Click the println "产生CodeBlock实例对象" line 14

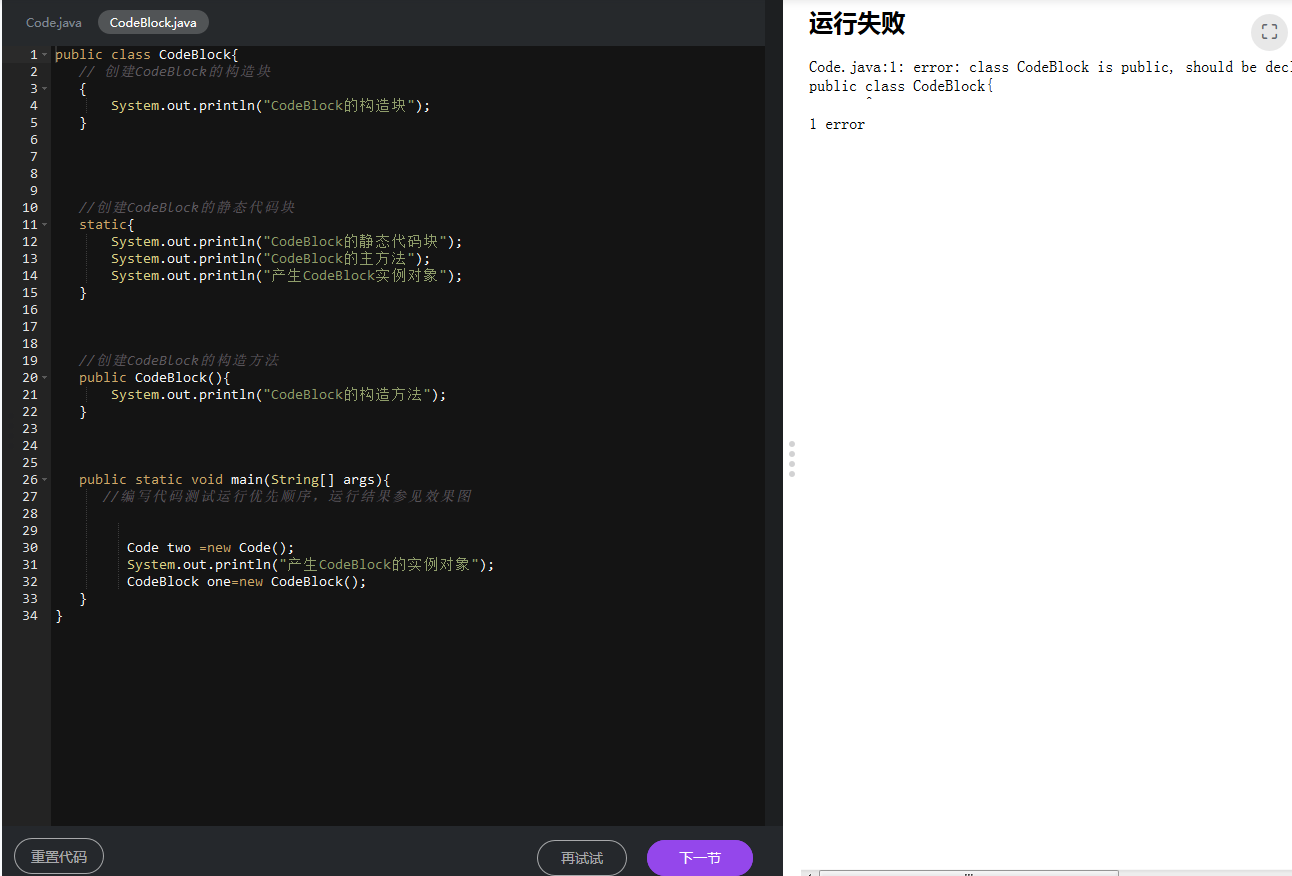(x=287, y=276)
